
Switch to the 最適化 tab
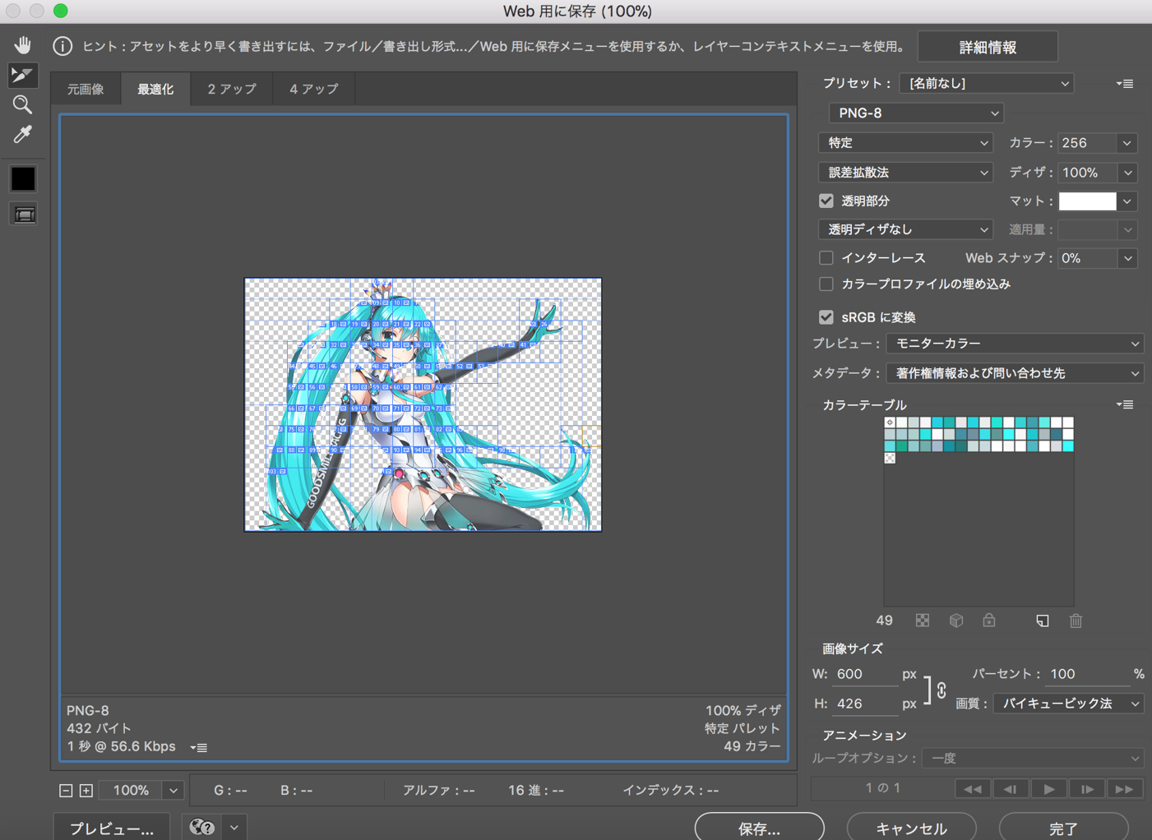click(156, 89)
